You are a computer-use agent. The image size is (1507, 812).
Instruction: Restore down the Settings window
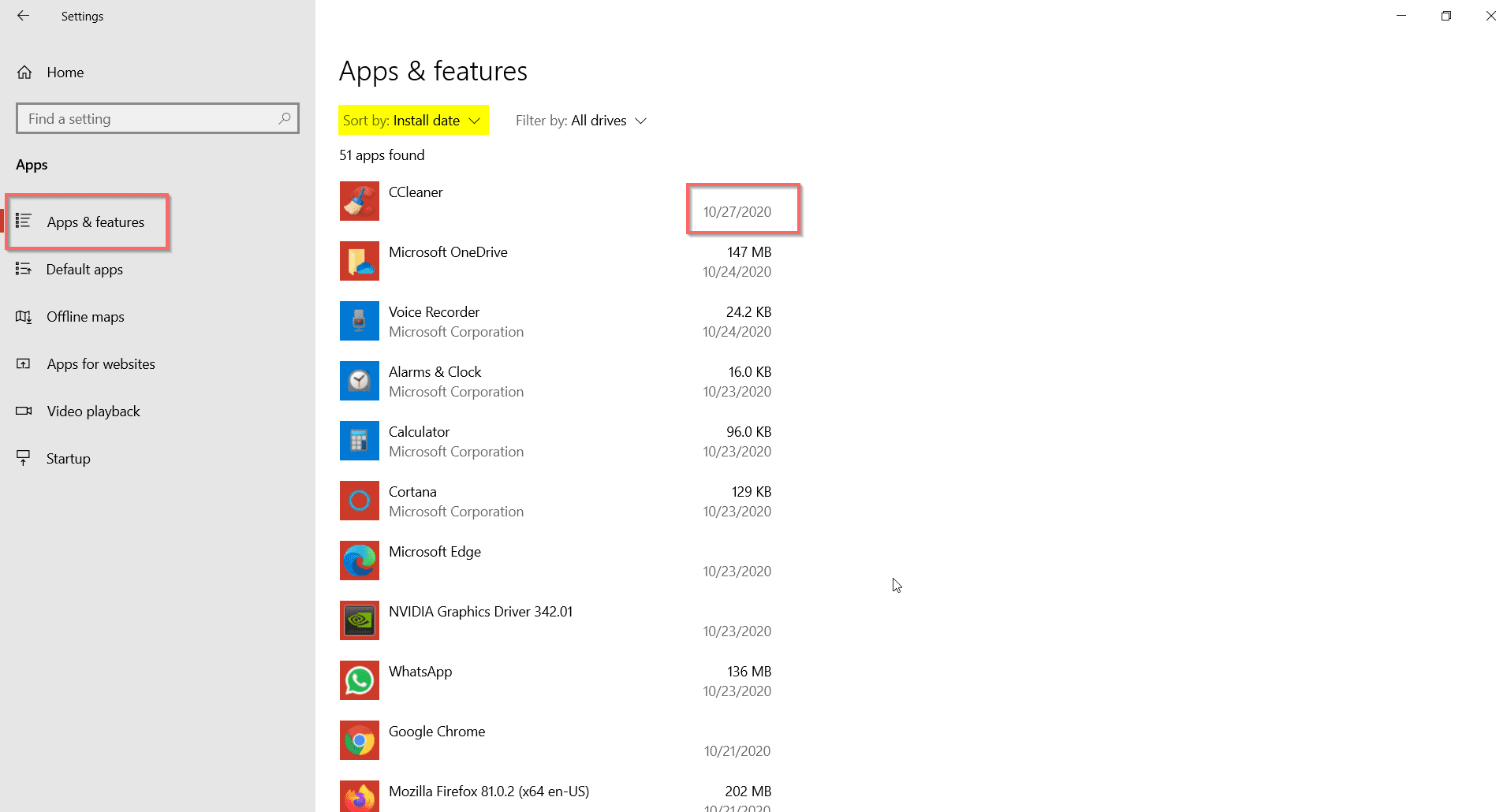click(x=1446, y=16)
